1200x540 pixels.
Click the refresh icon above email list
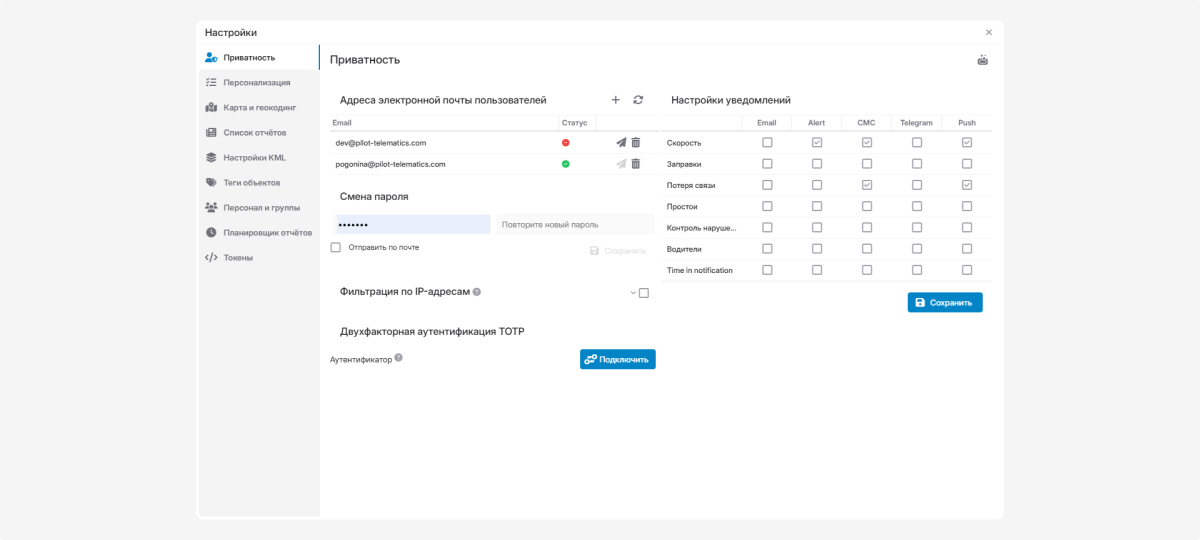point(638,100)
